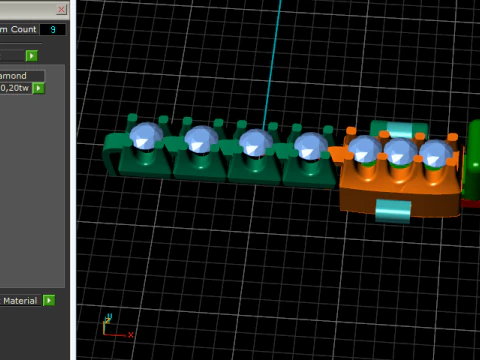Click the cyan cylinder behind the orange setting
The height and width of the screenshot is (360, 480).
[x=399, y=129]
